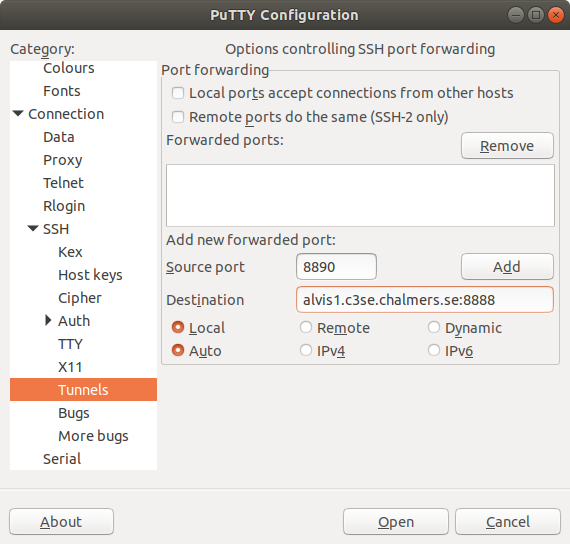Expand the Auth subtree arrow
Viewport: 570px width, 544px height.
[48, 320]
